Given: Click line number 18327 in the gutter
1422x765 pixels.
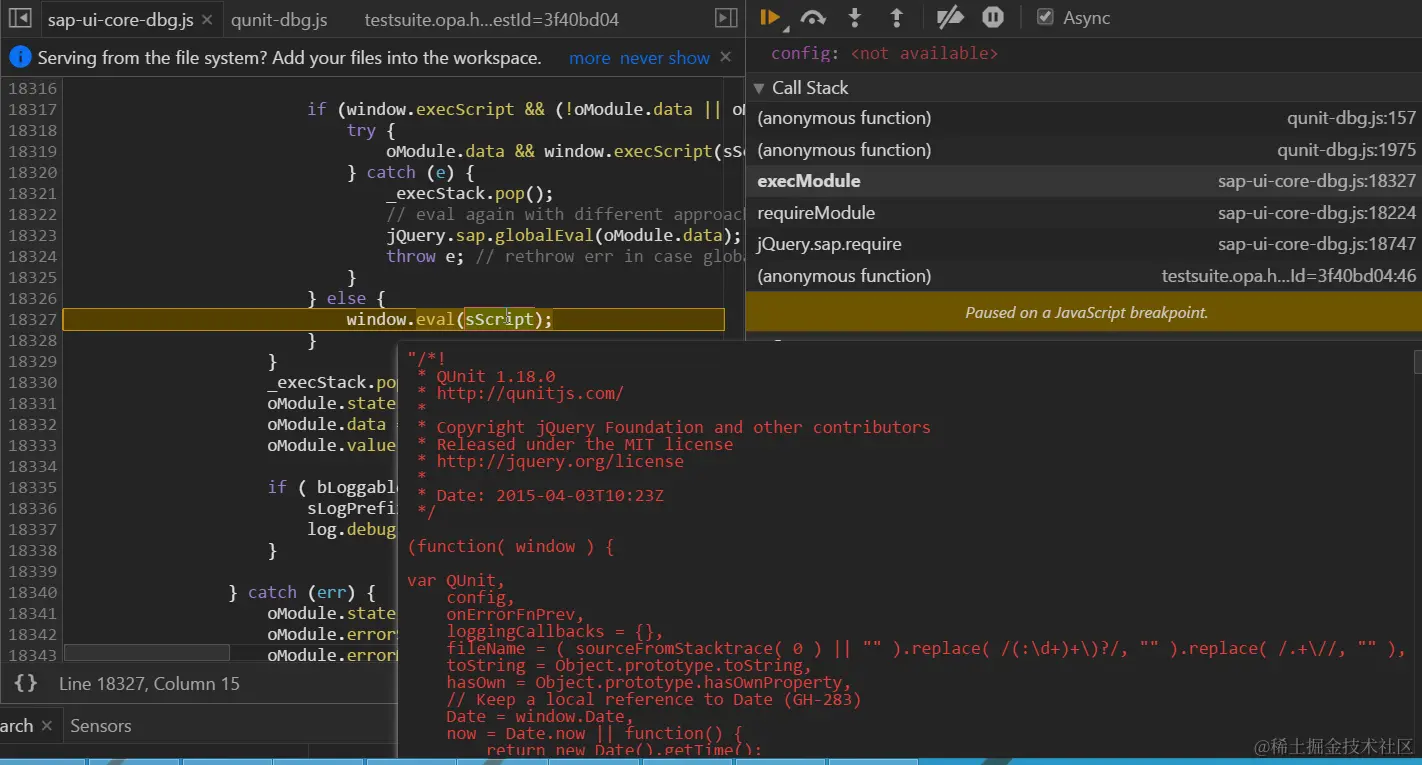Looking at the screenshot, I should 32,319.
